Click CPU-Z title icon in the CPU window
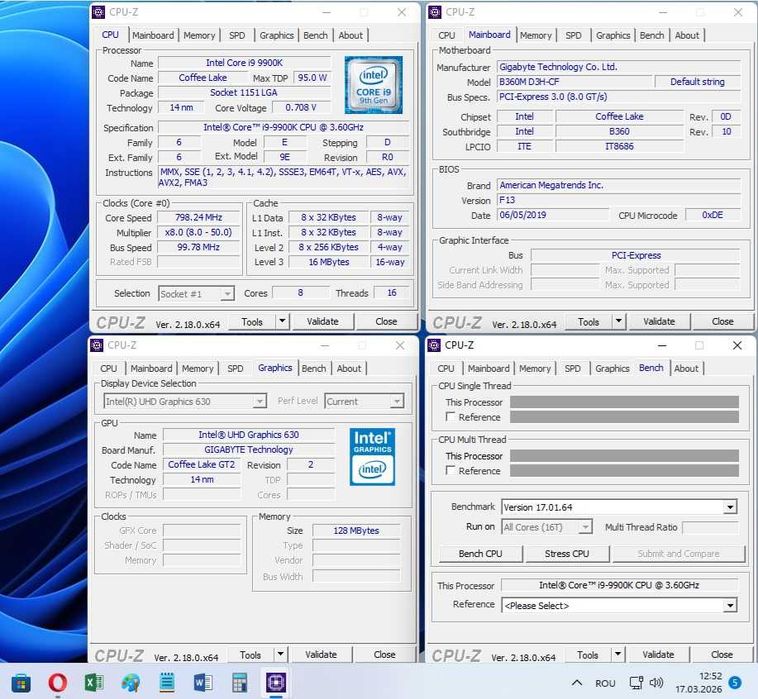The image size is (758, 699). click(98, 12)
